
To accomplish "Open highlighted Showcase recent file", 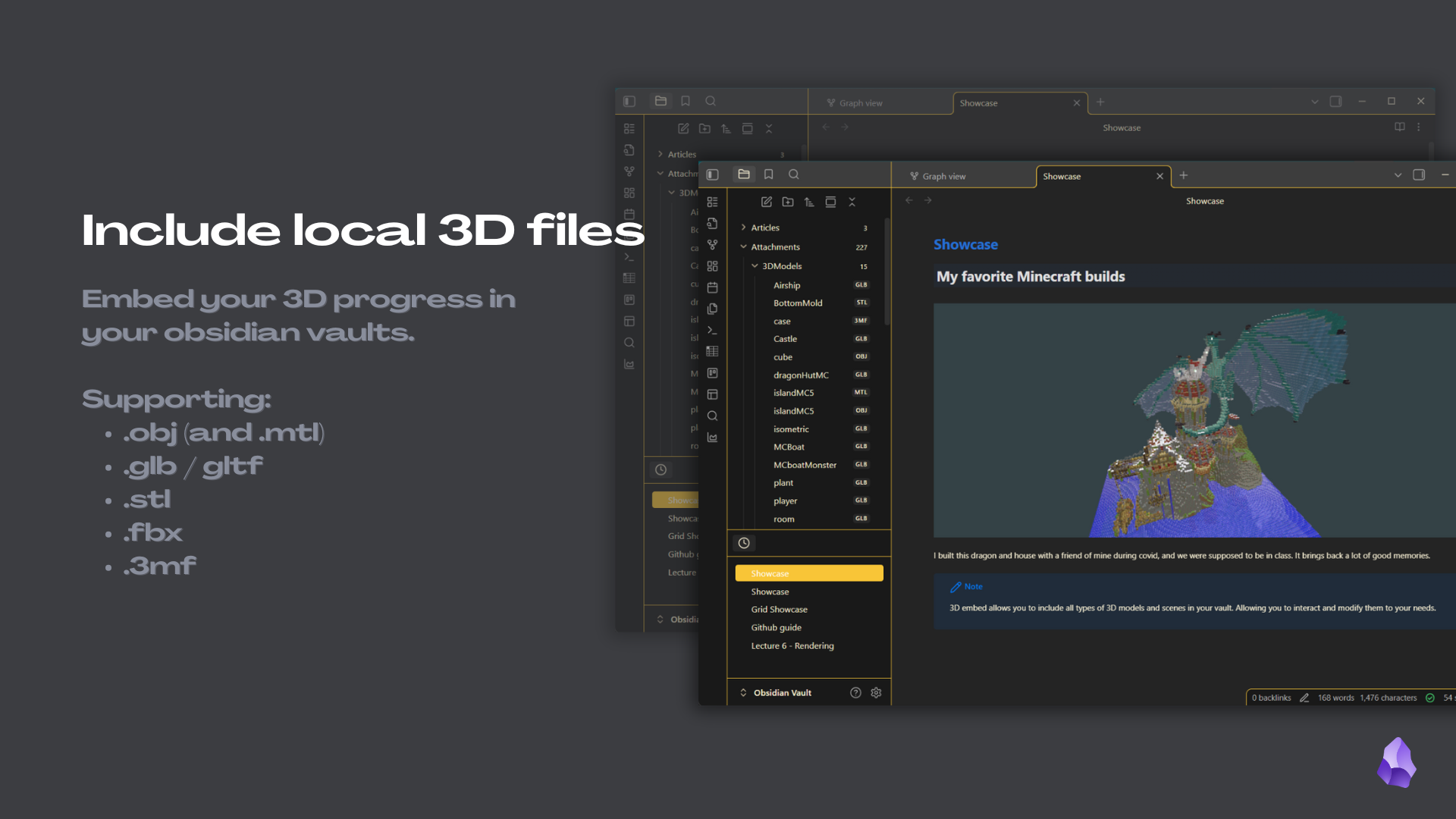I will [809, 573].
